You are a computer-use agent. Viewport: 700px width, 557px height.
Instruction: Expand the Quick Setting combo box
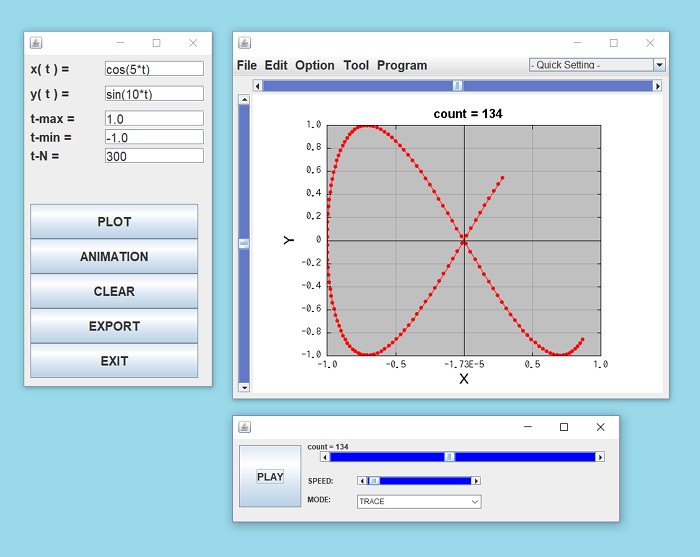pyautogui.click(x=597, y=65)
